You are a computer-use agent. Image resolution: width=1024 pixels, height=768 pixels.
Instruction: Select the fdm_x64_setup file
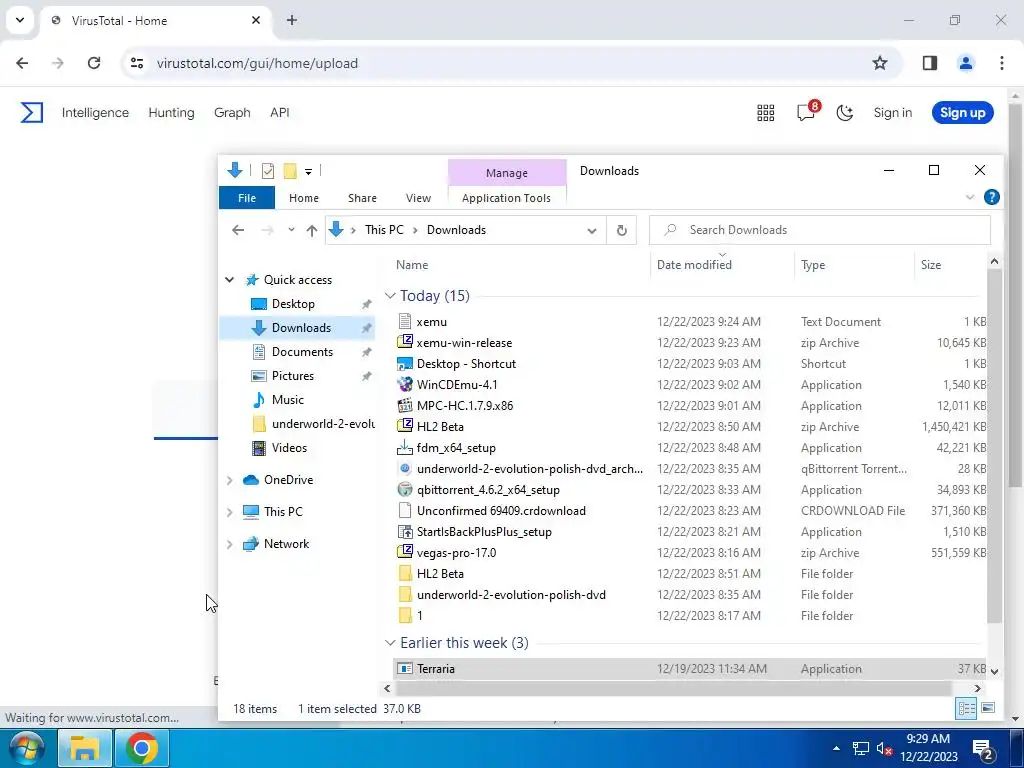tap(456, 448)
